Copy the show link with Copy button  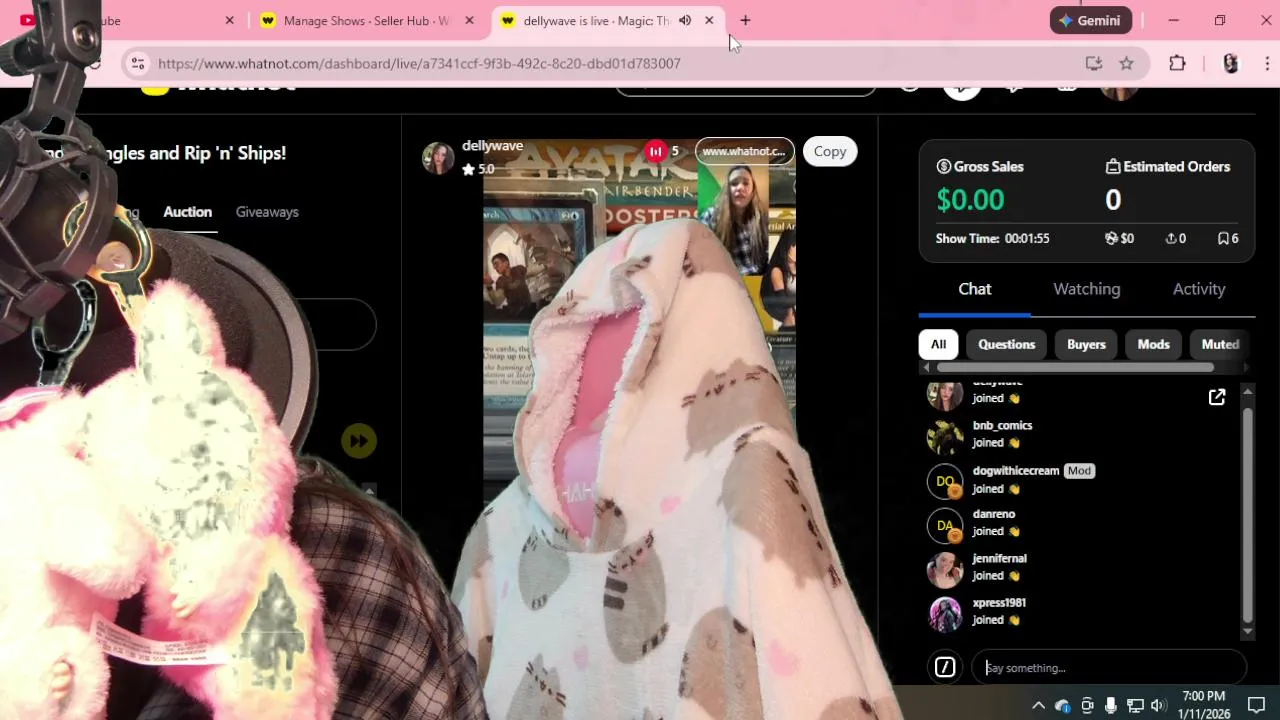click(830, 151)
